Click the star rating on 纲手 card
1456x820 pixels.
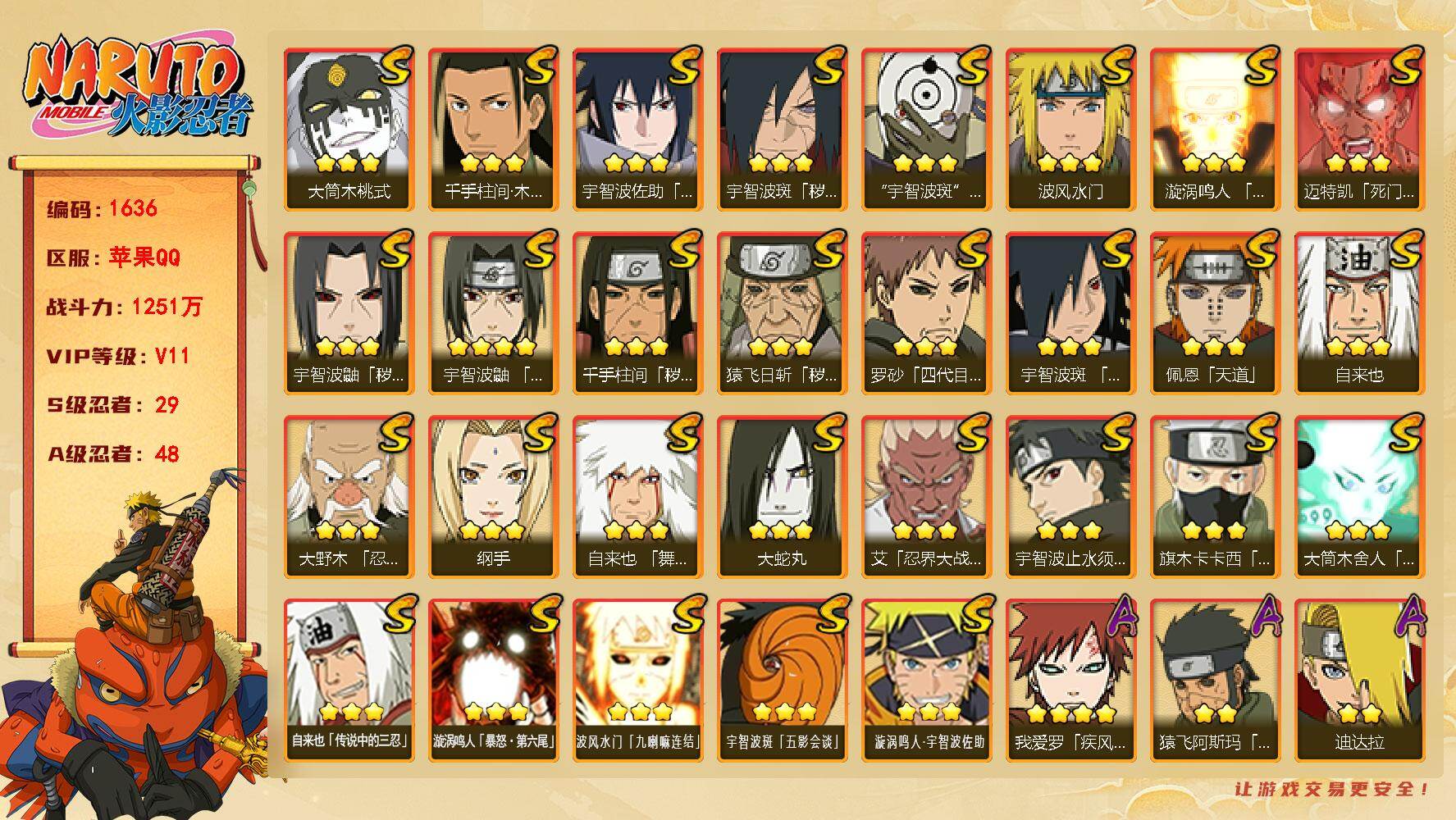492,531
